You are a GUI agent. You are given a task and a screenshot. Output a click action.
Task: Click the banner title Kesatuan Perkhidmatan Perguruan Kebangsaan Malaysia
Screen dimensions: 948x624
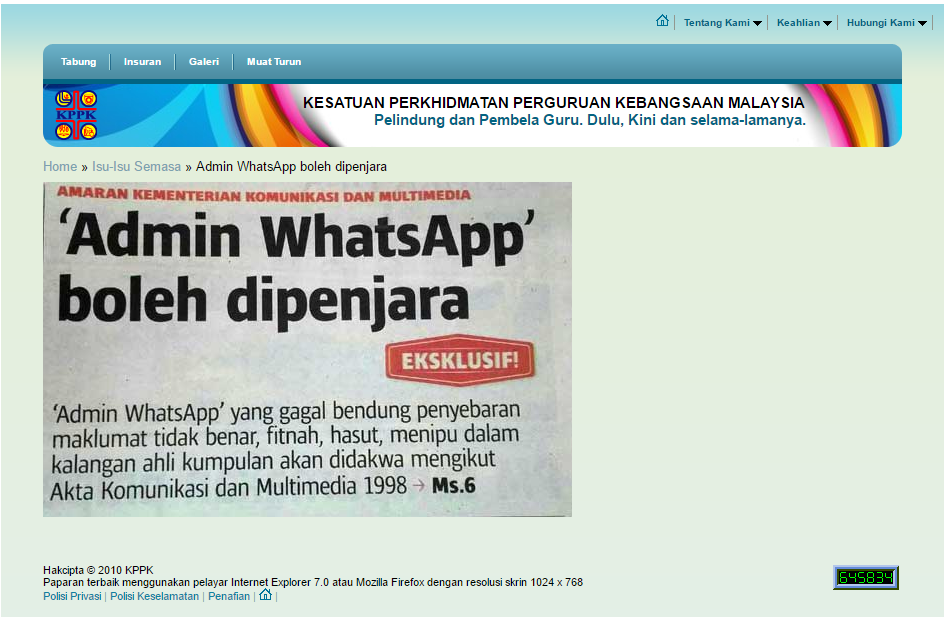tap(553, 103)
